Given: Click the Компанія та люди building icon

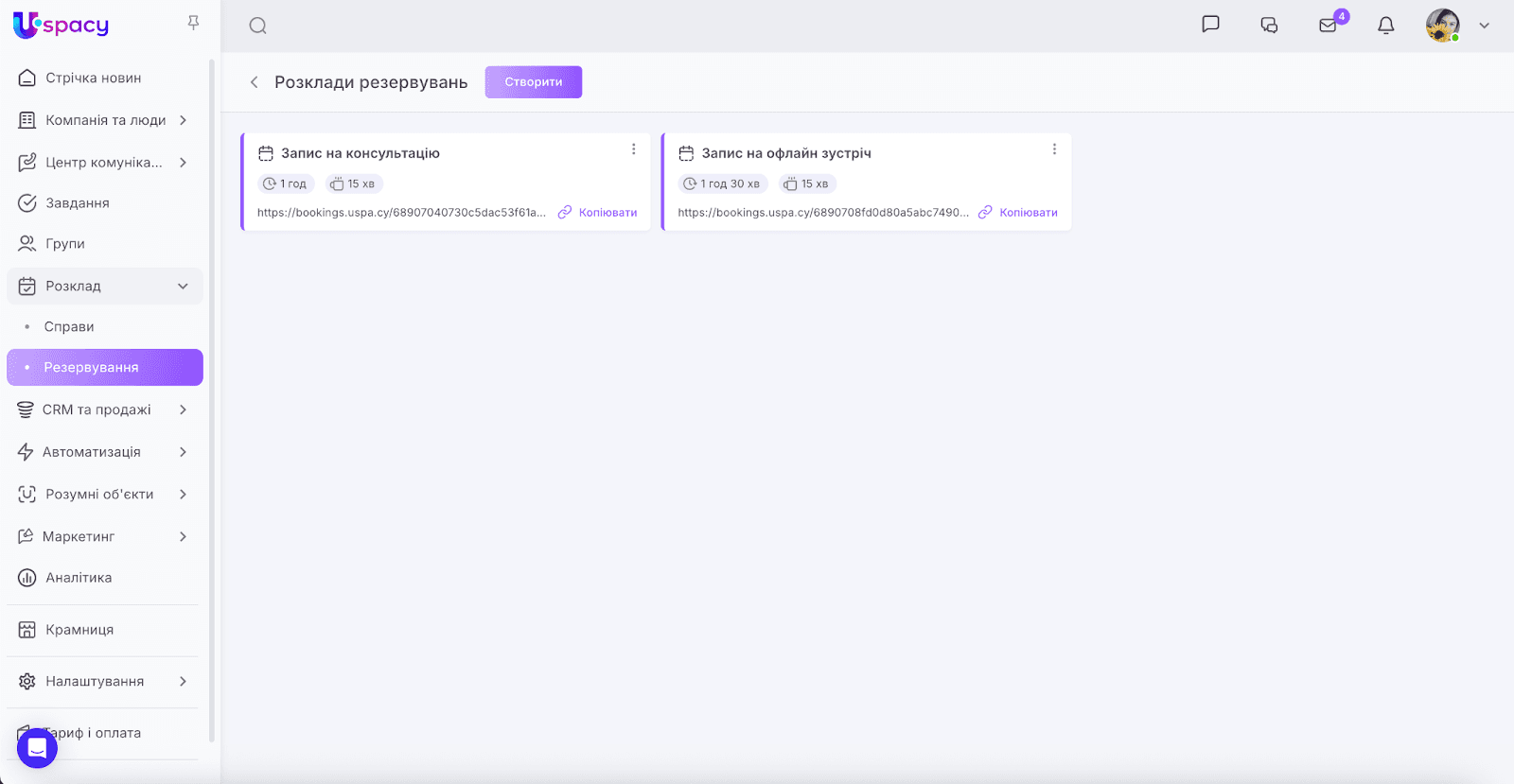Looking at the screenshot, I should coord(27,120).
